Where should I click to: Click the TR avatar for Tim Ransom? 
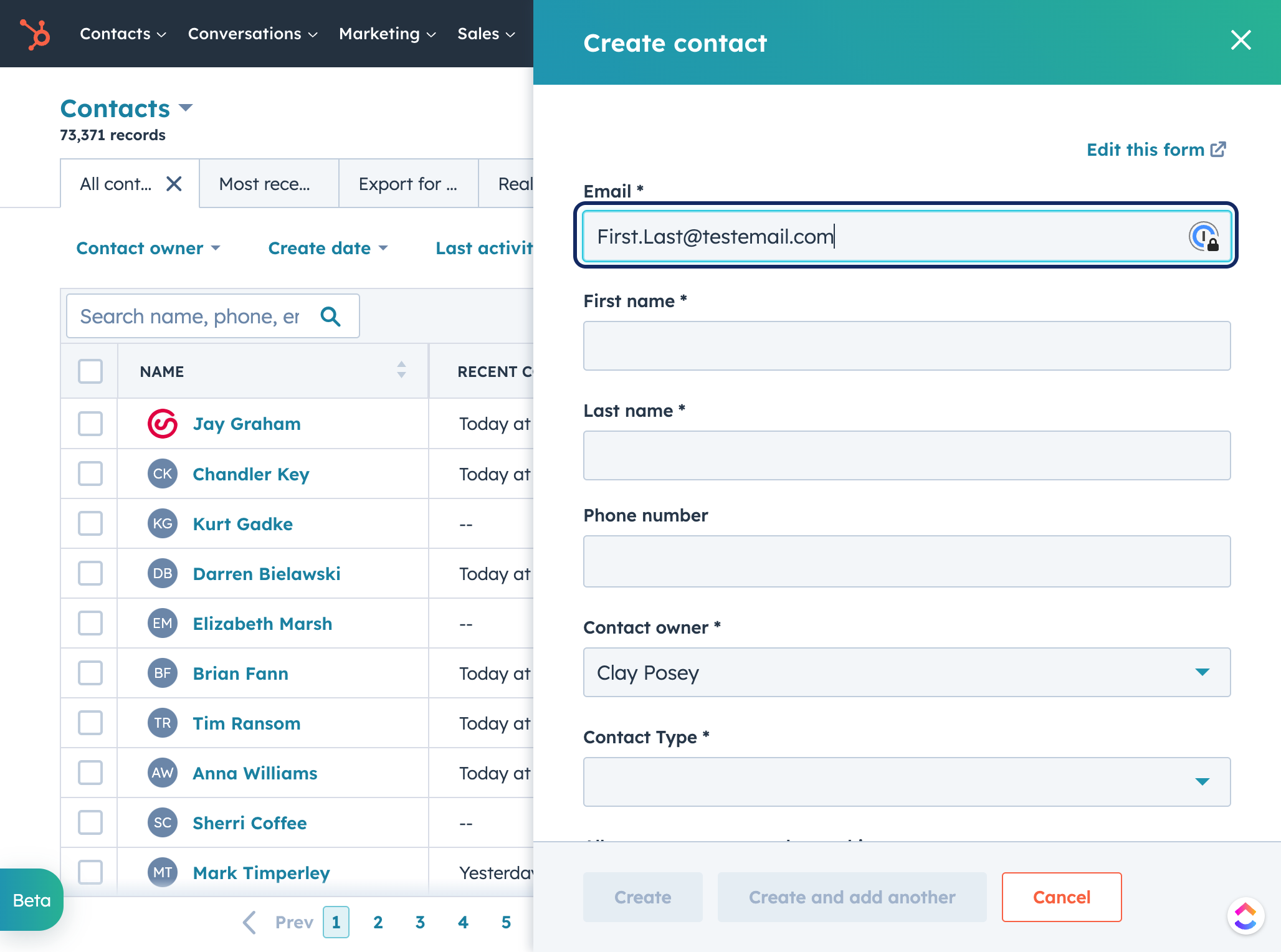(x=163, y=723)
